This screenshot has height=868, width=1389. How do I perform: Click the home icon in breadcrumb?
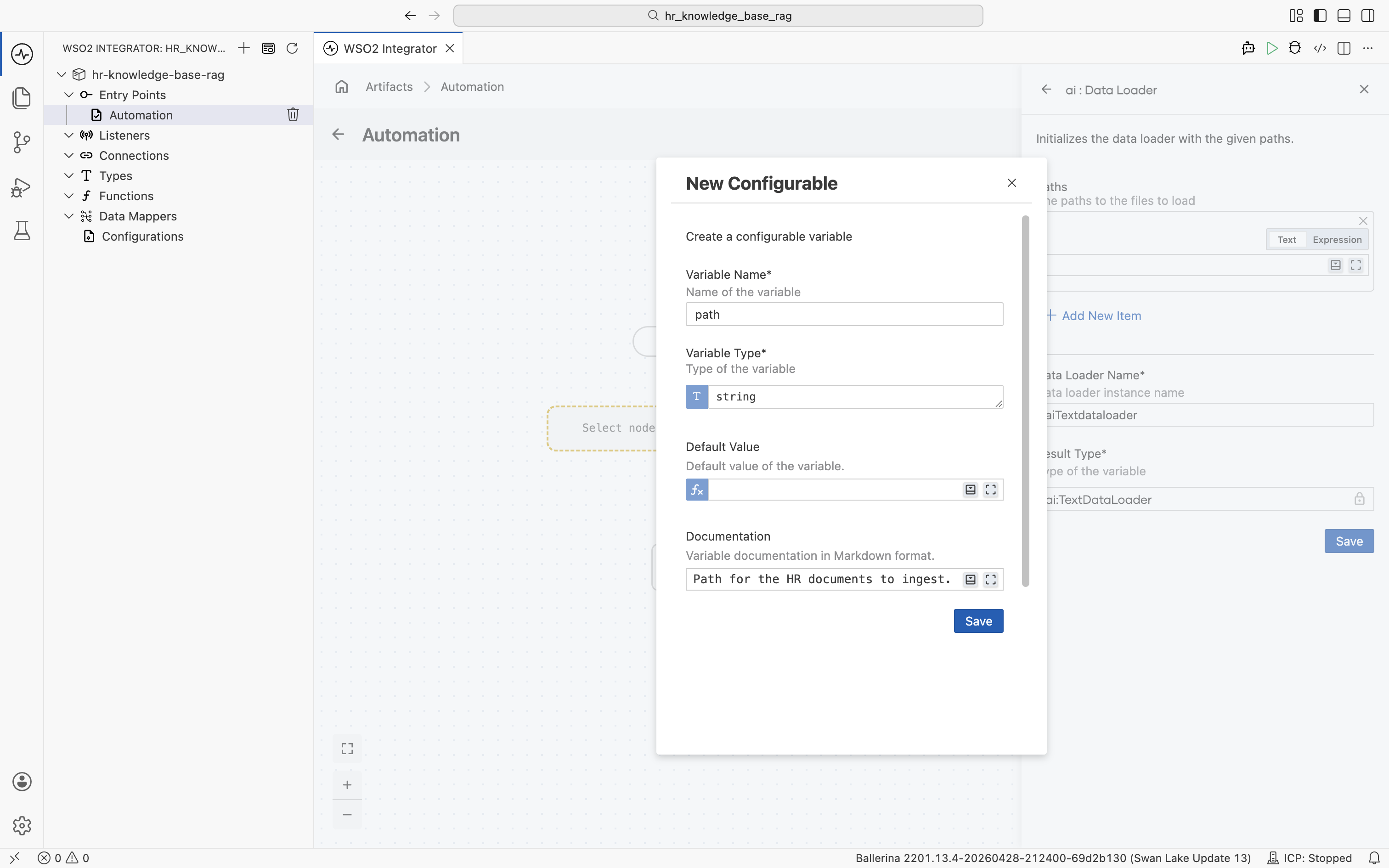point(342,87)
